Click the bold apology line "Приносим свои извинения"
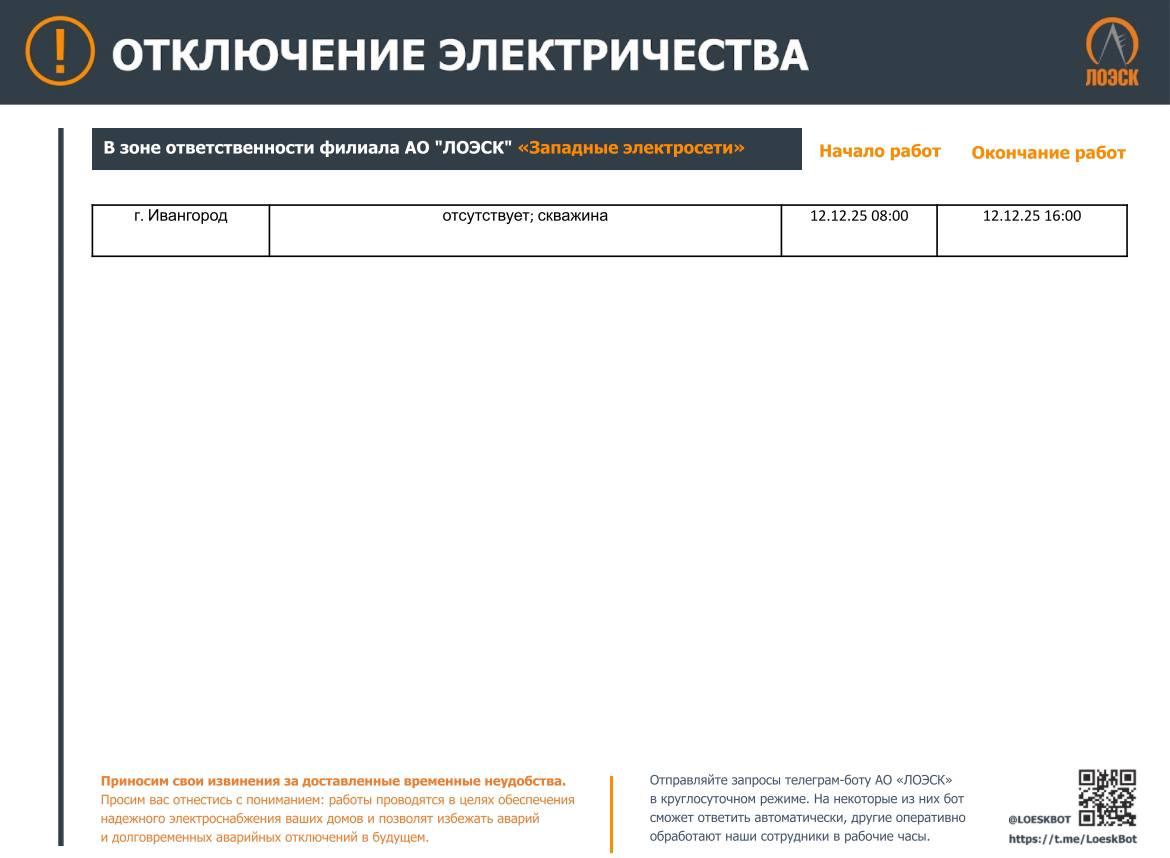This screenshot has height=858, width=1170. 333,781
